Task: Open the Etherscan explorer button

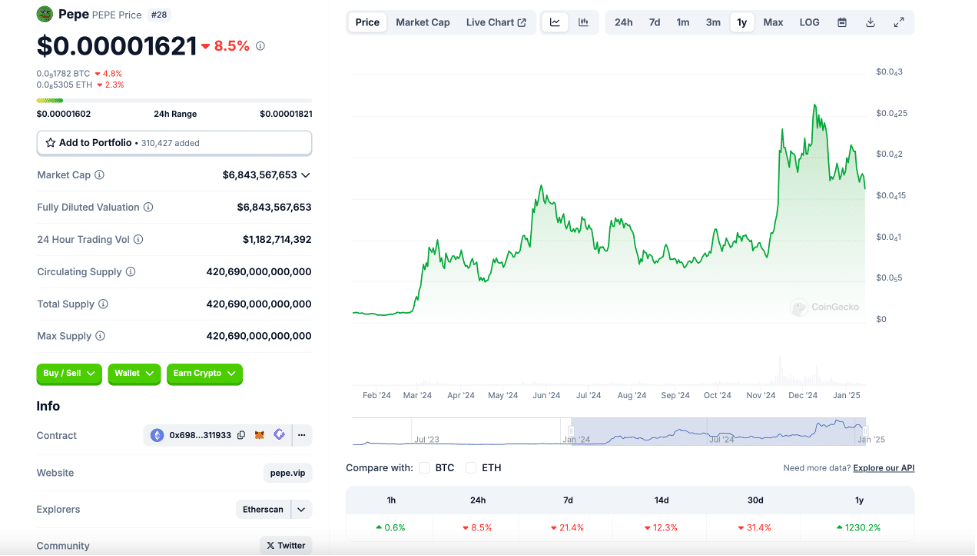Action: pos(263,509)
